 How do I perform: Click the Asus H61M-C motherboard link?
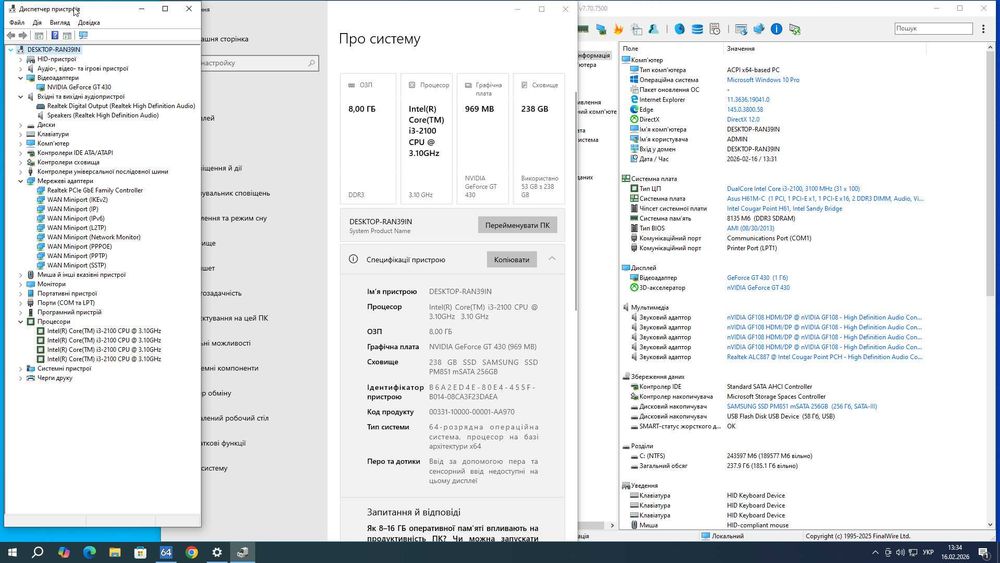click(825, 198)
